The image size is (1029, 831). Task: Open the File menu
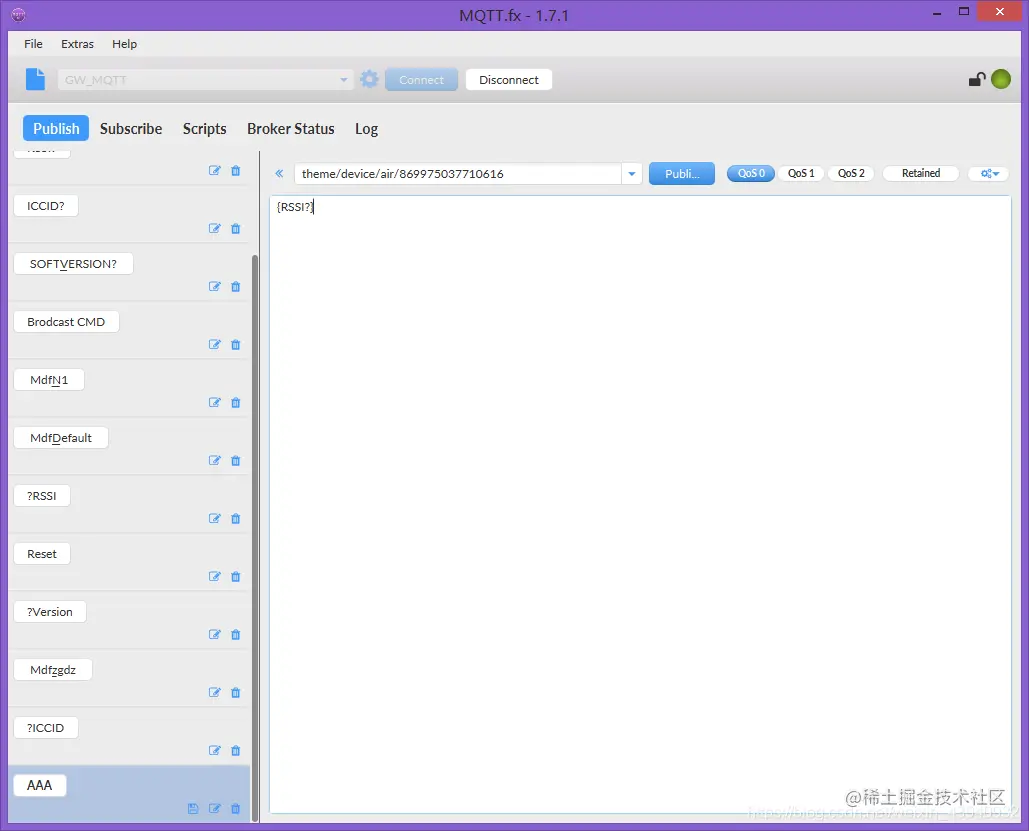(x=33, y=44)
